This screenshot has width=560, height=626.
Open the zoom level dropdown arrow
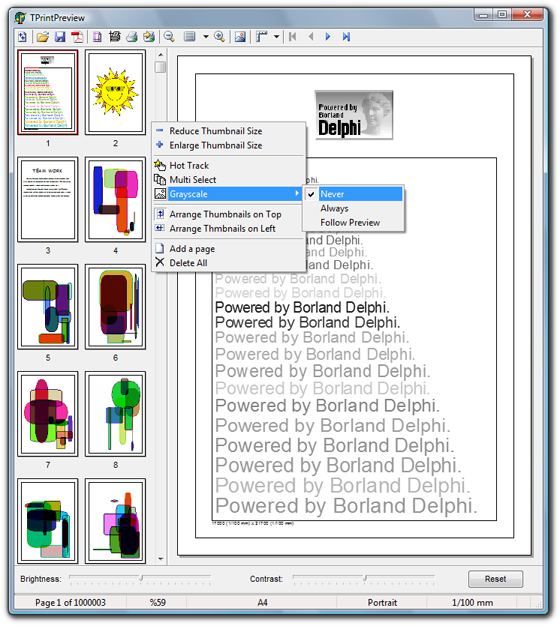pyautogui.click(x=206, y=37)
